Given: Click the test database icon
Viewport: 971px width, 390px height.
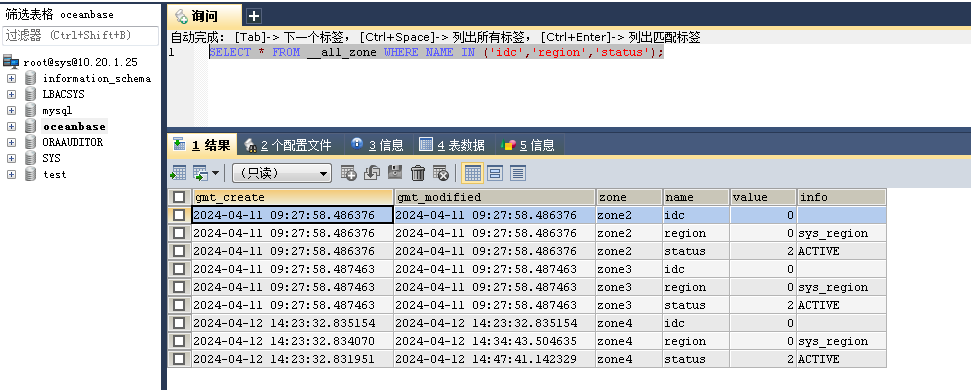Looking at the screenshot, I should 30,175.
